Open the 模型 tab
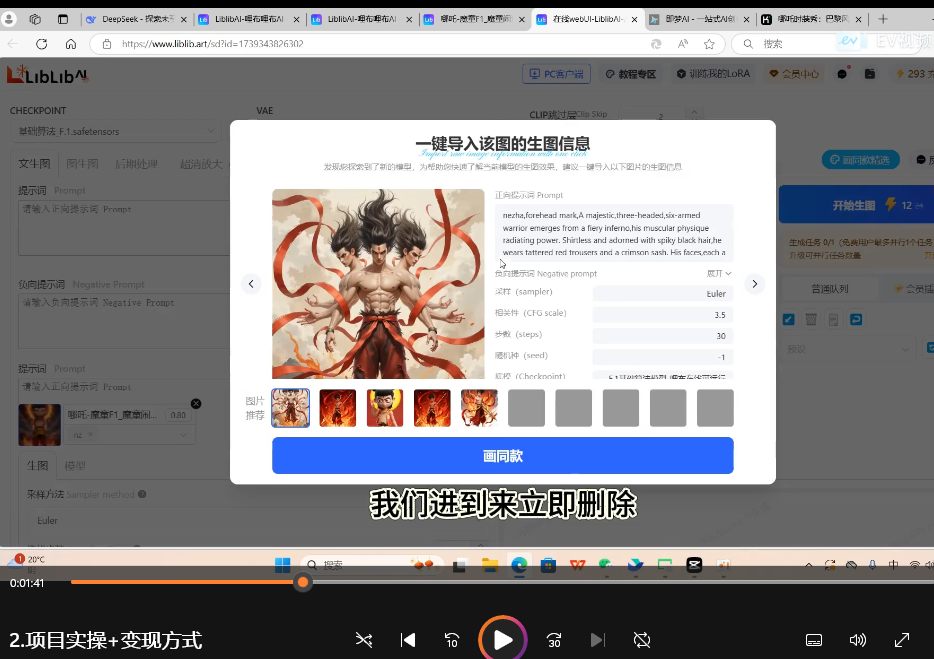 tap(74, 465)
